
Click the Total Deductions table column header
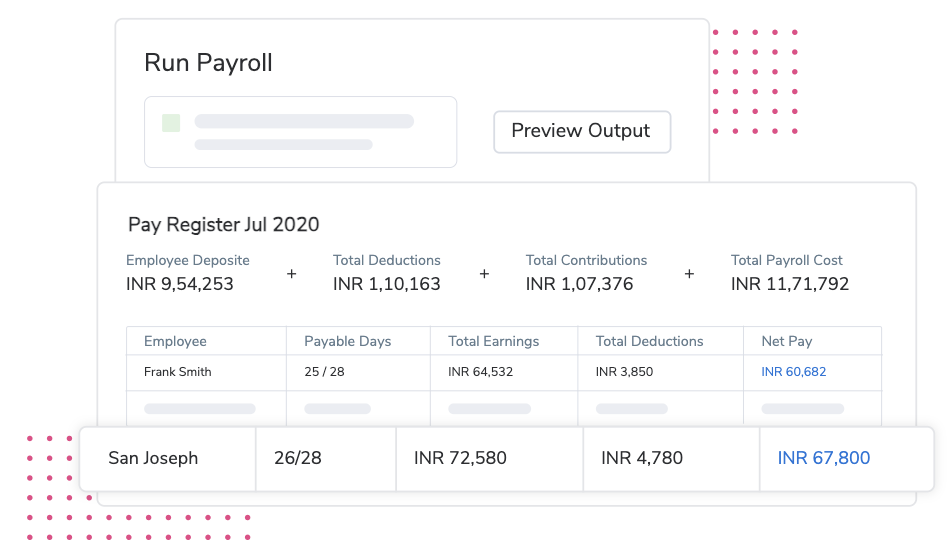click(649, 341)
